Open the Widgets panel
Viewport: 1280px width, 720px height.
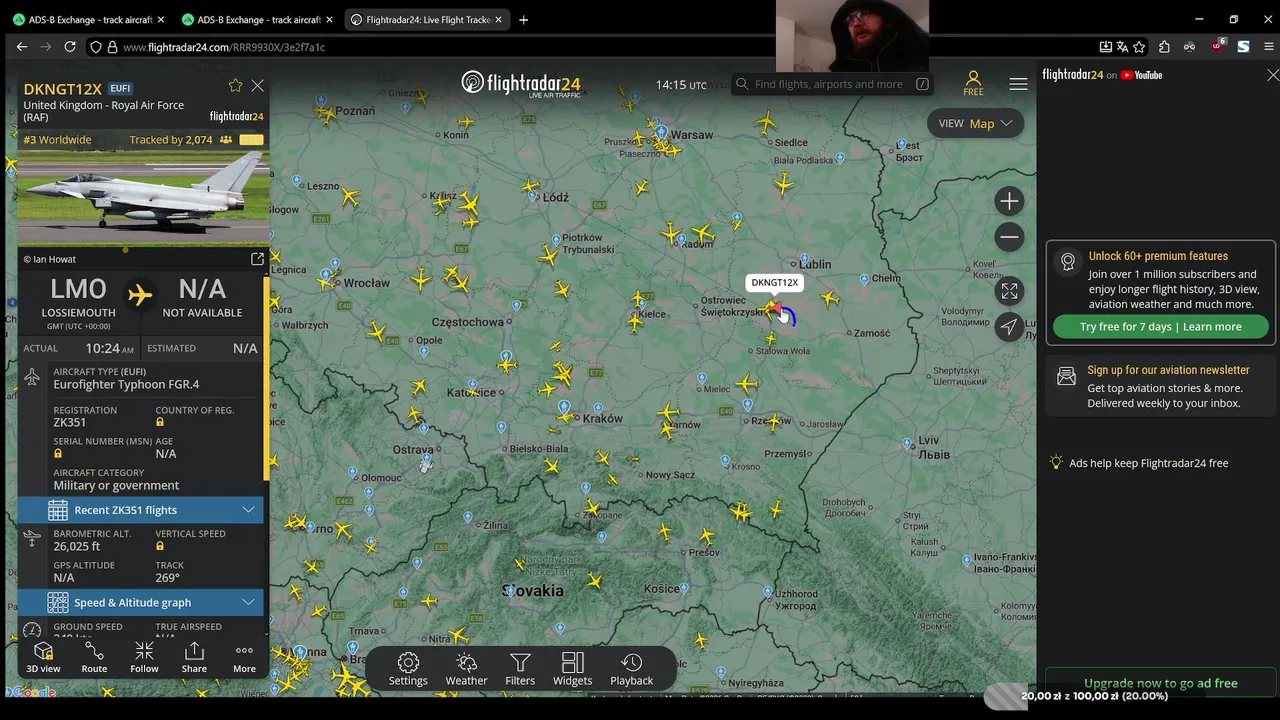572,669
